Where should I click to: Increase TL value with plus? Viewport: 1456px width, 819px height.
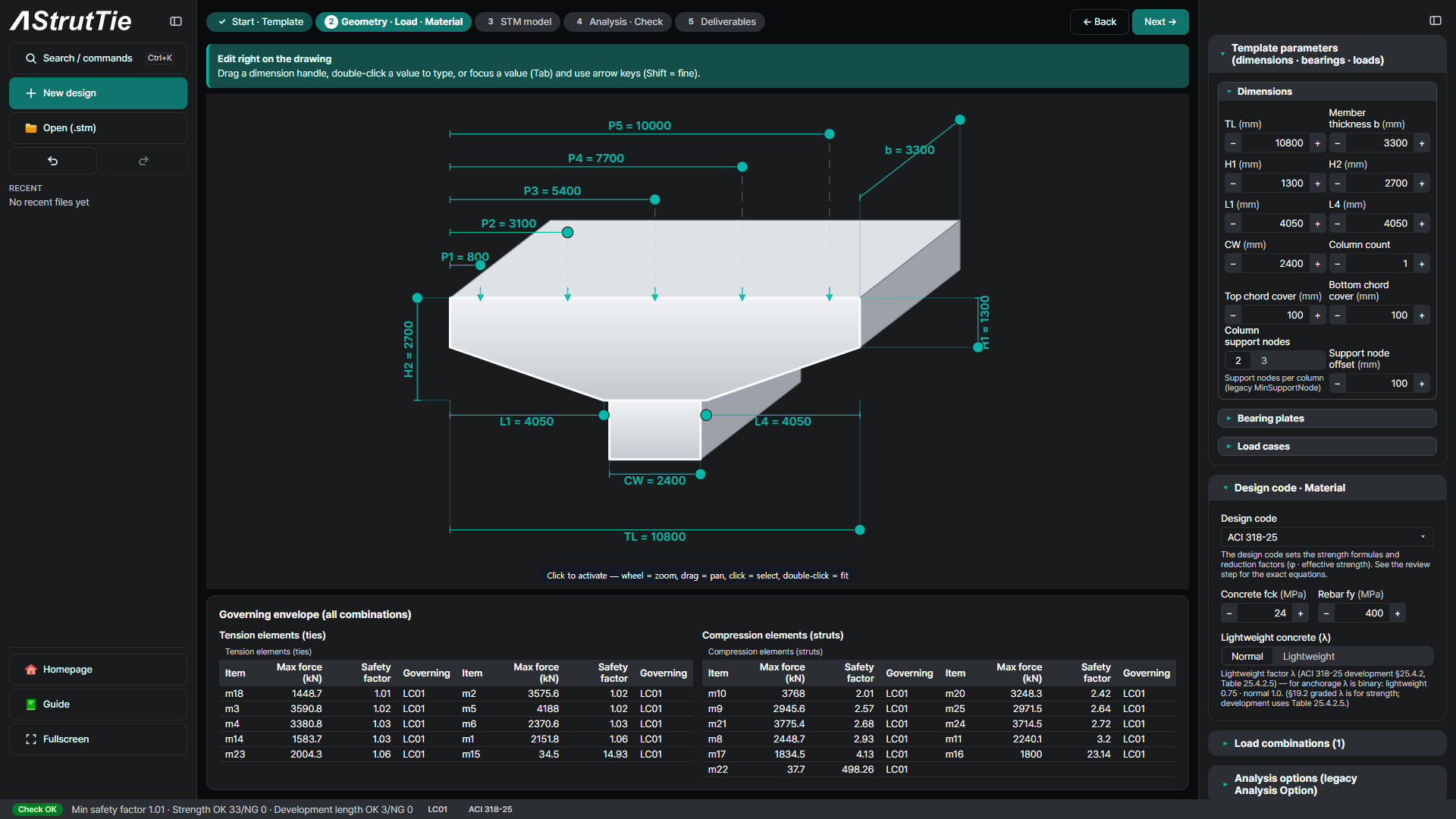1317,143
